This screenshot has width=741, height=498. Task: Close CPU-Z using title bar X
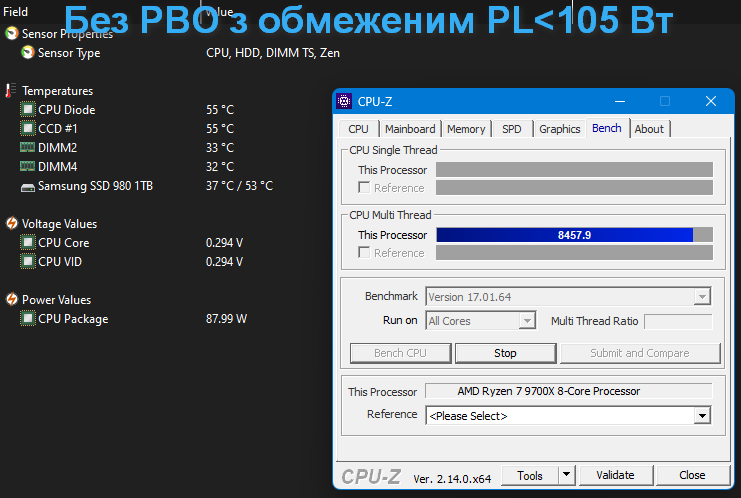(711, 101)
